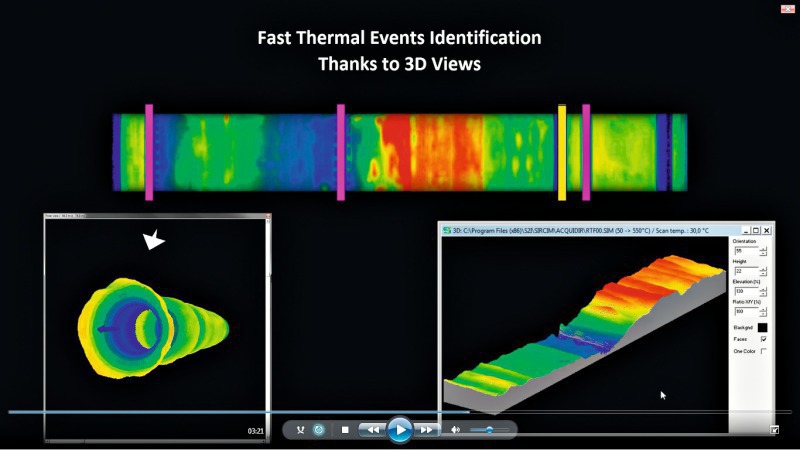Screen dimensions: 800x450
Task: Click the white arrow indicator in left viewer
Action: (x=152, y=240)
